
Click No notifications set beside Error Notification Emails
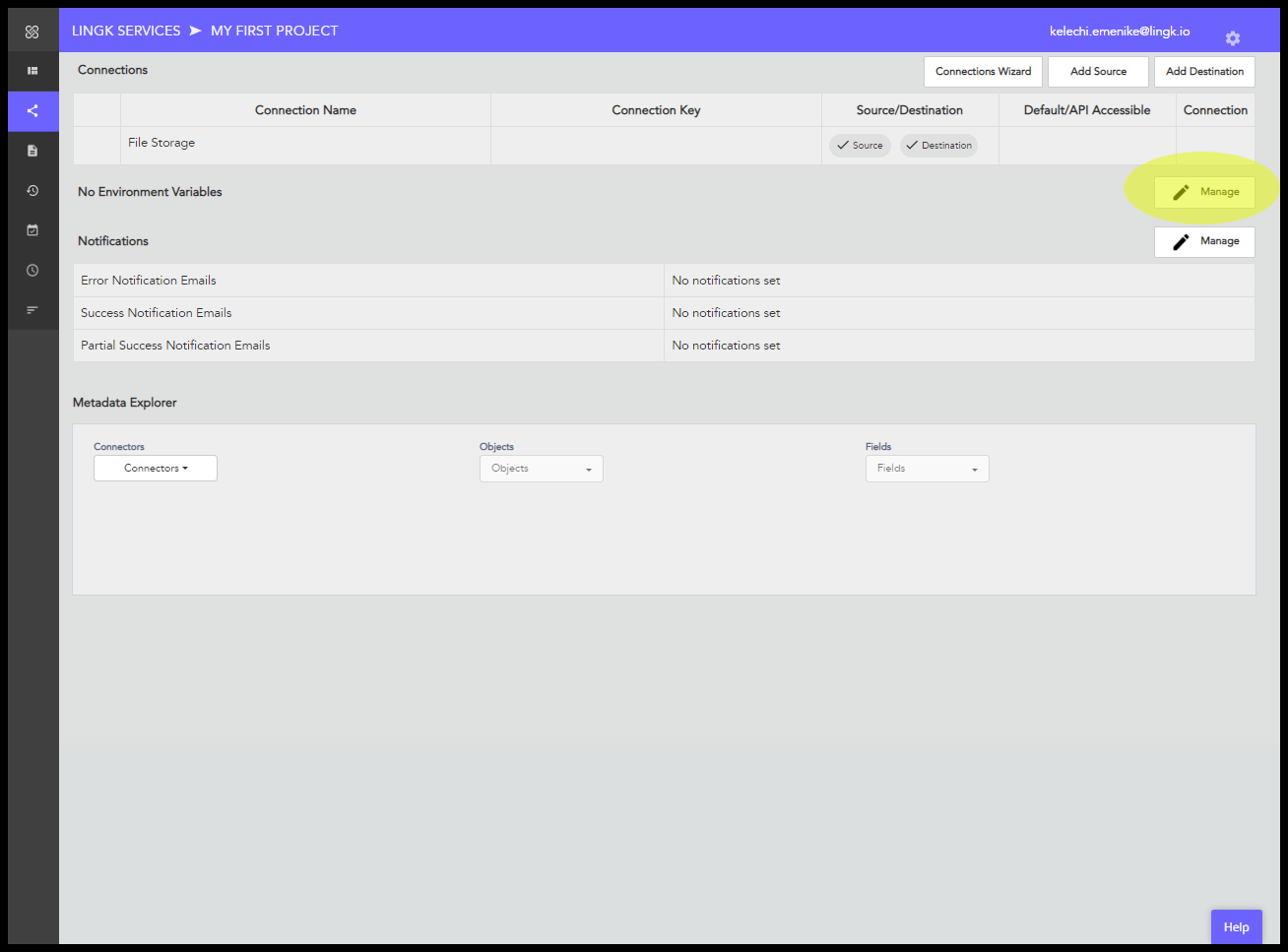(x=726, y=281)
